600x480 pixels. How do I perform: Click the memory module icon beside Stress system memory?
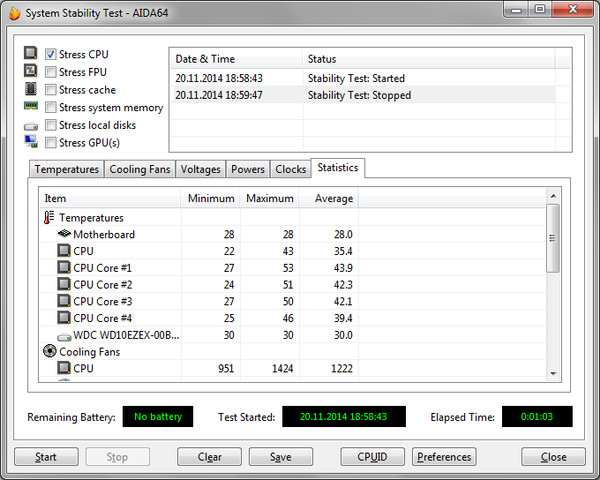click(x=31, y=107)
